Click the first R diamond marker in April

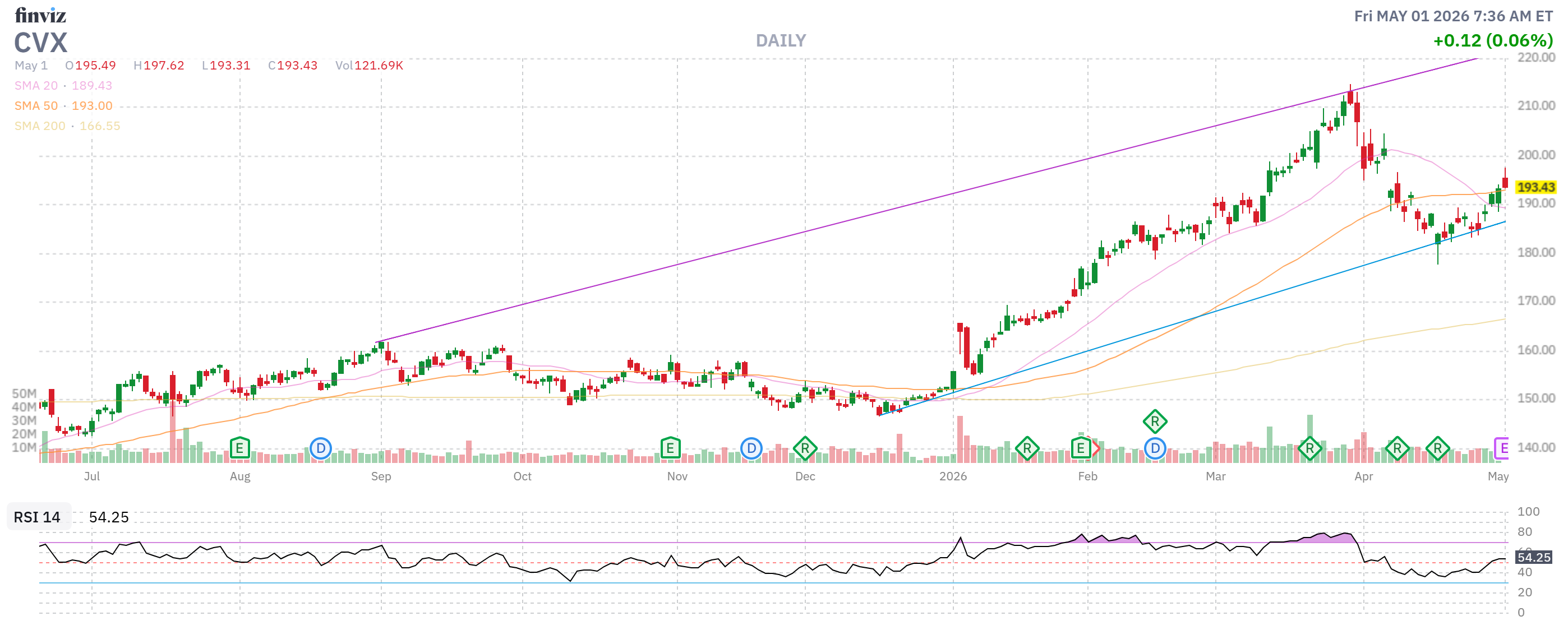point(1398,449)
